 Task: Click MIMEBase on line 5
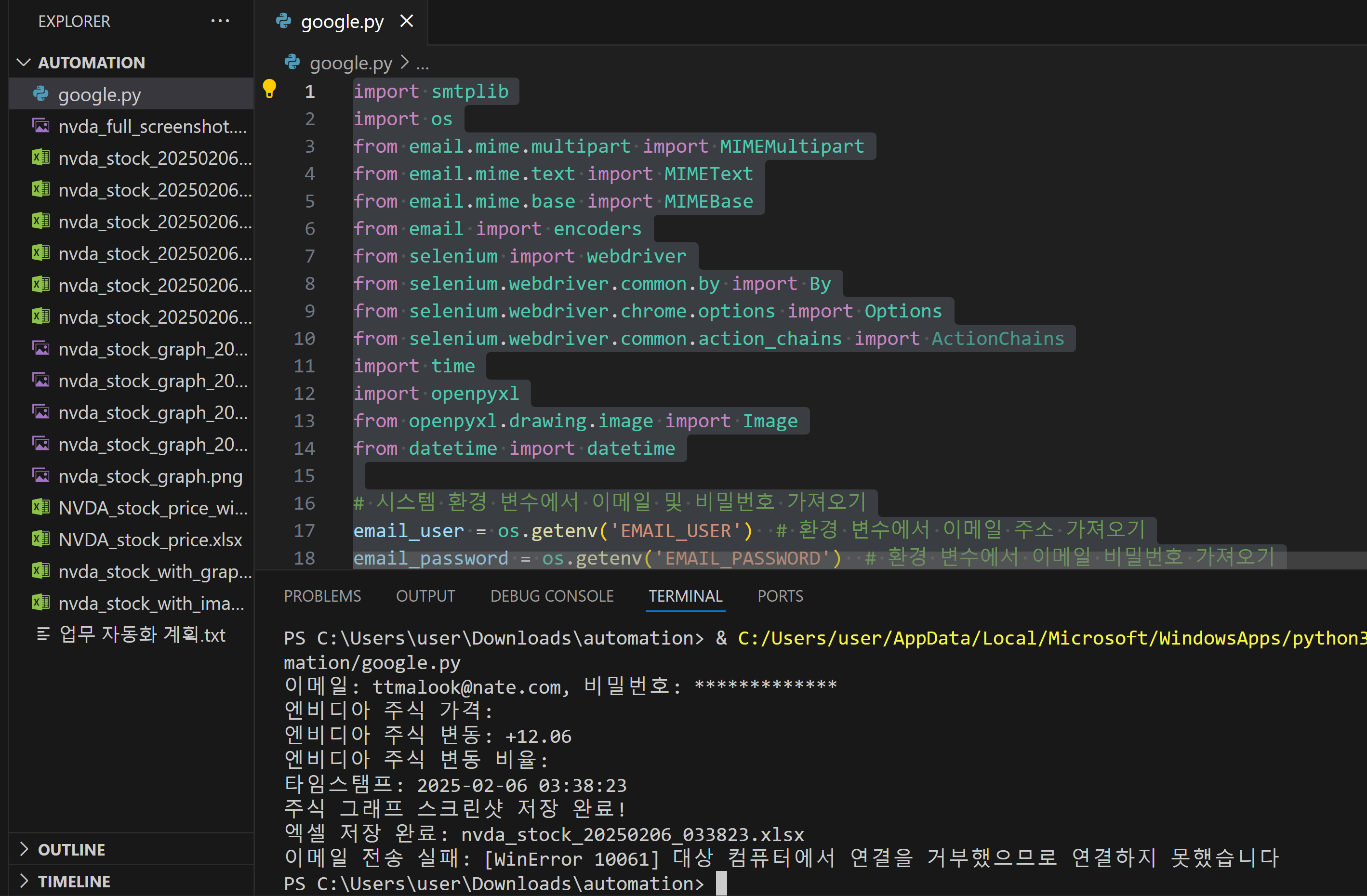[709, 201]
